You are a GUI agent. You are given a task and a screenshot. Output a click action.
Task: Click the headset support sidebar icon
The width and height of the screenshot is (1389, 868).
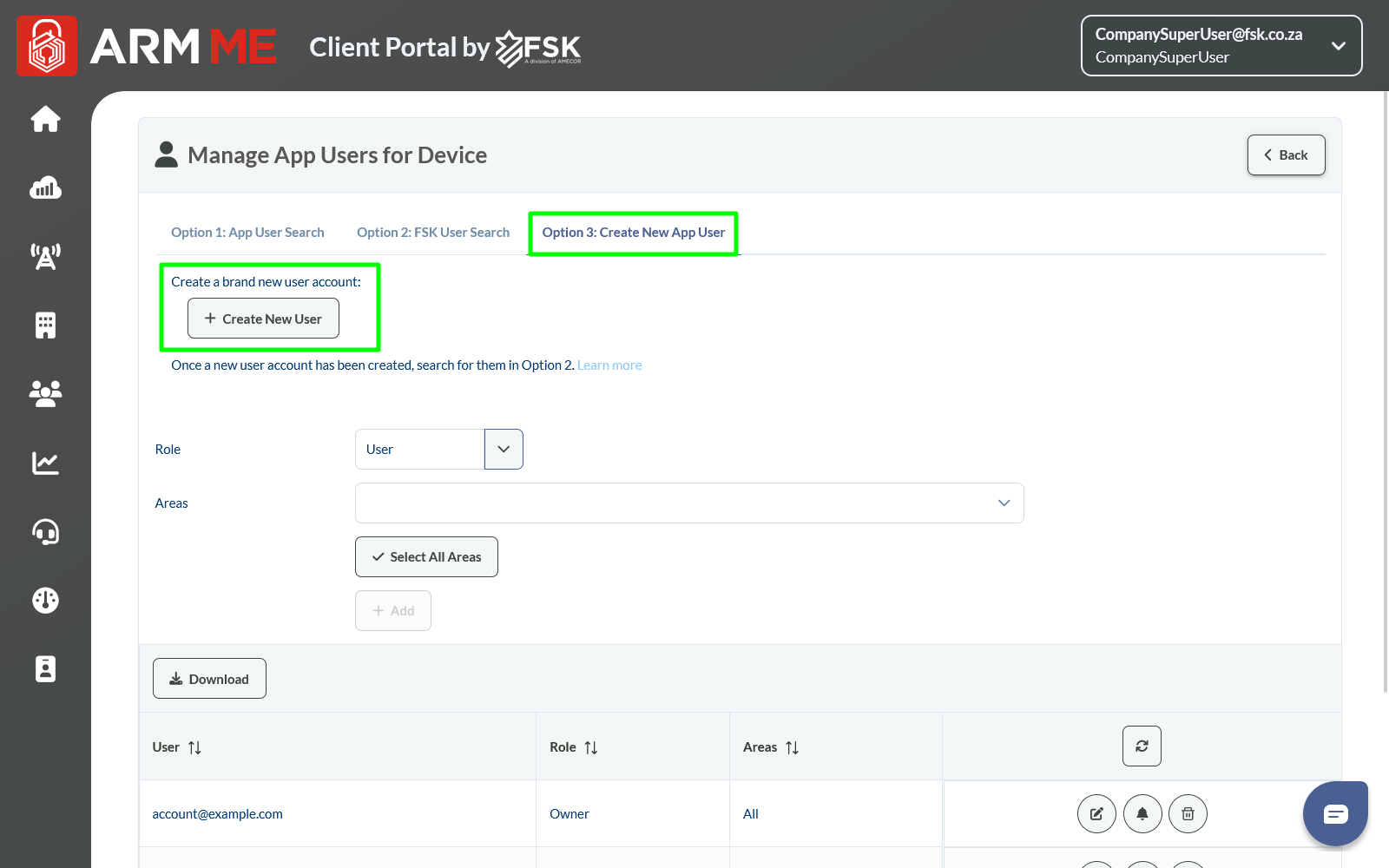(x=45, y=531)
